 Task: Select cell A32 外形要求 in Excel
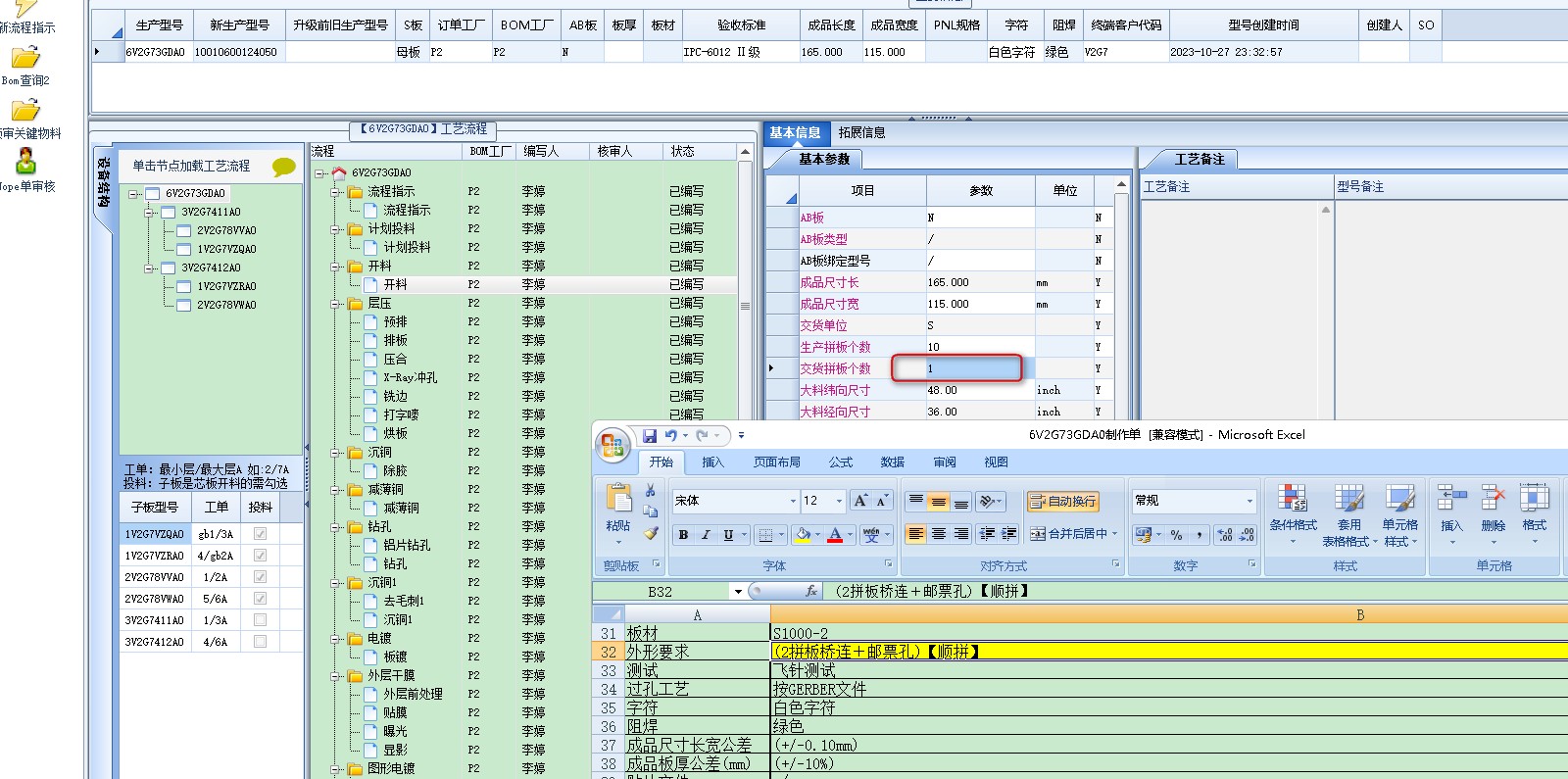(698, 652)
